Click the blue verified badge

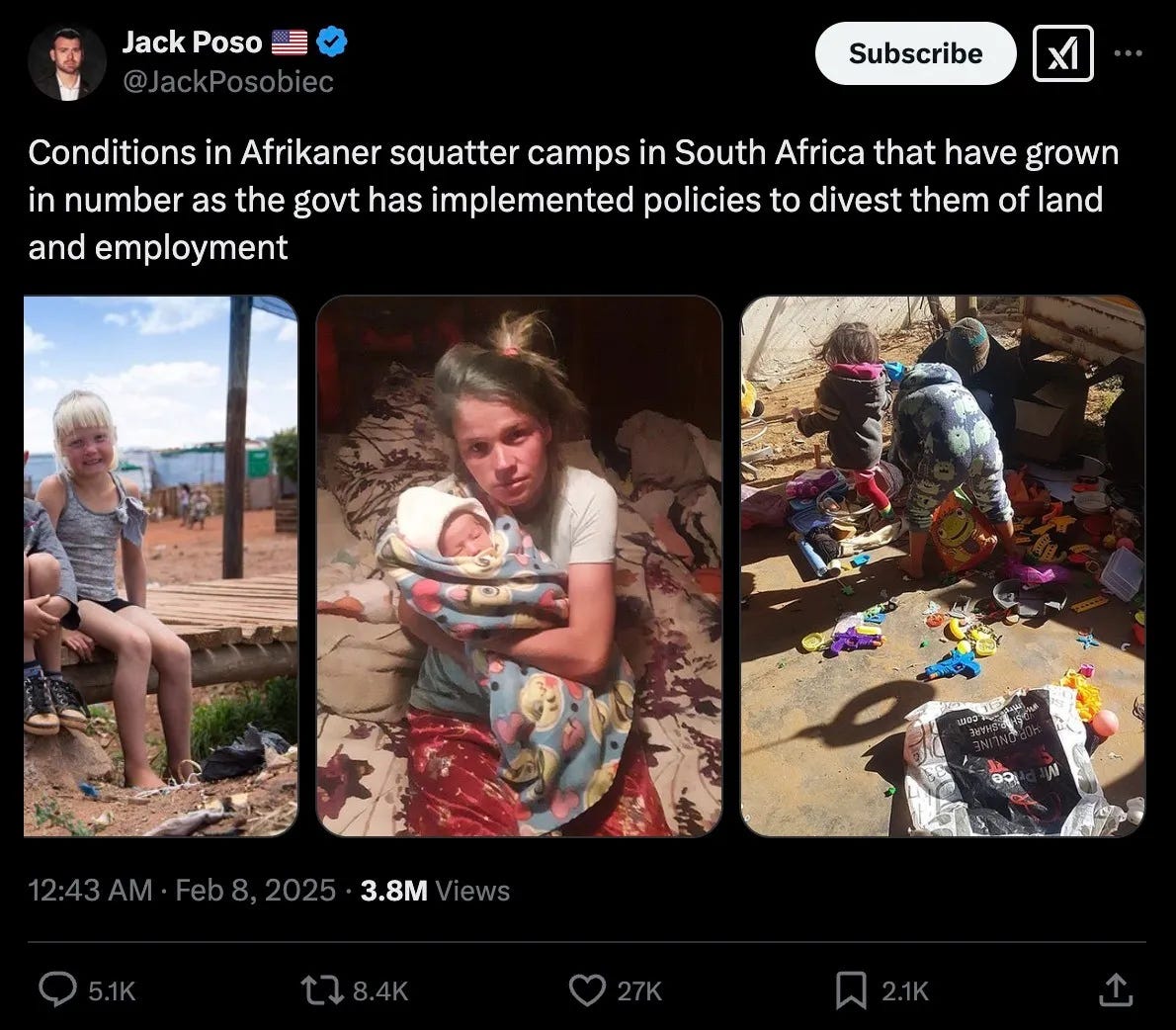331,42
